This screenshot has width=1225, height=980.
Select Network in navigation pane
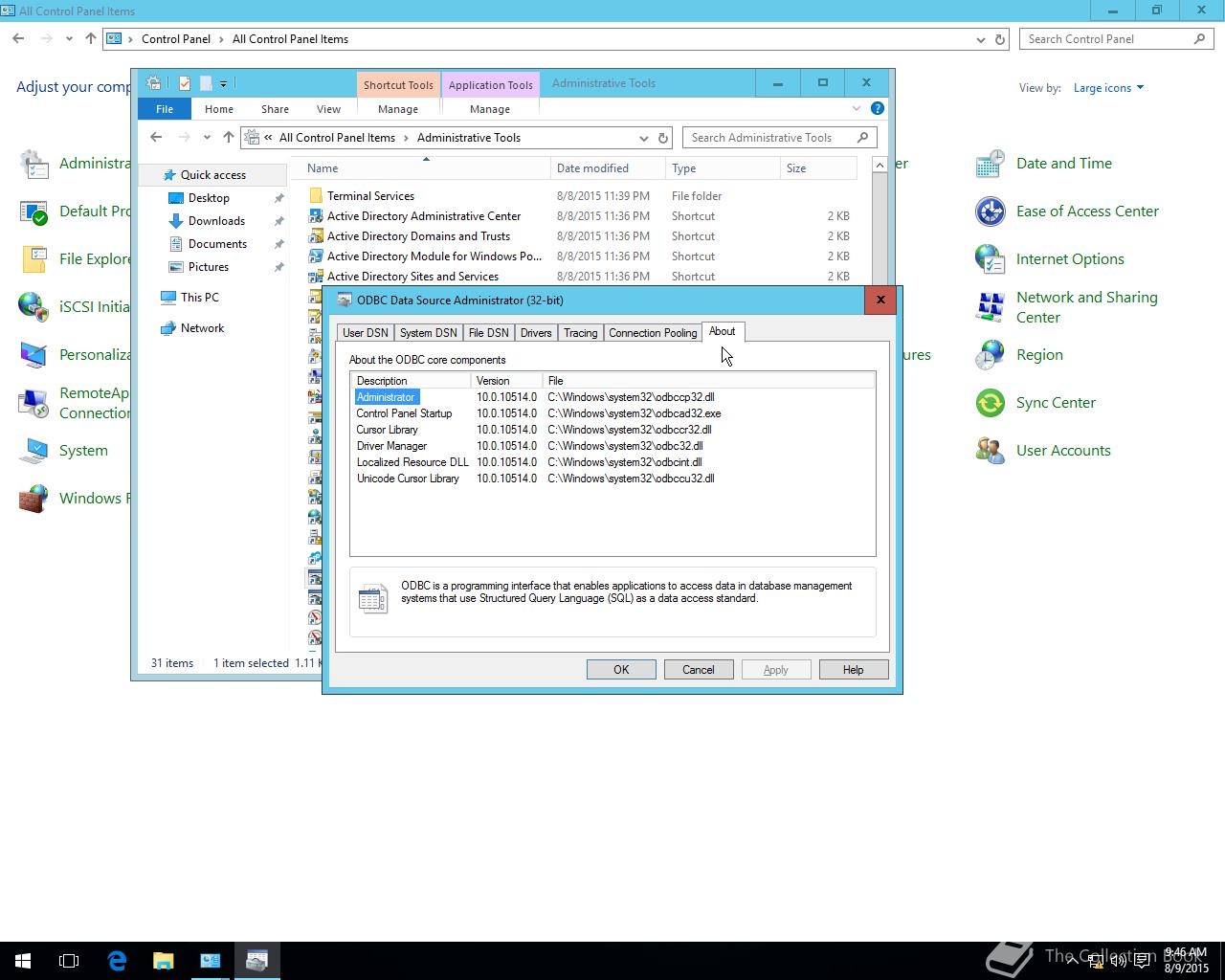[202, 328]
